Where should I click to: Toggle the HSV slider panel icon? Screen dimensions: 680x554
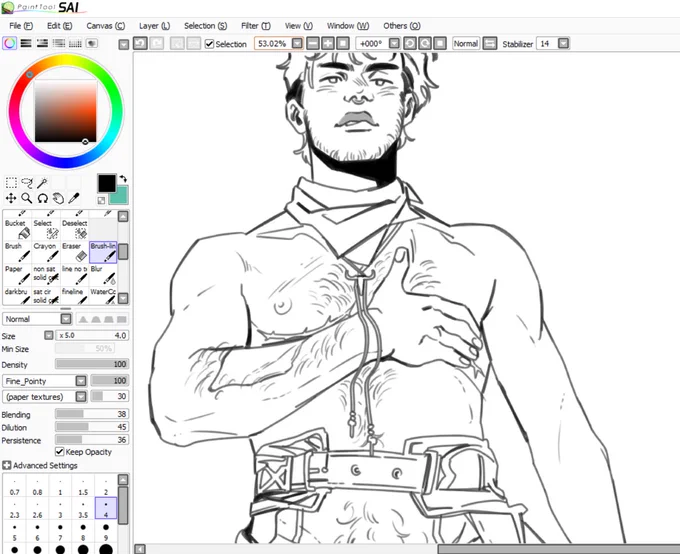tap(42, 43)
